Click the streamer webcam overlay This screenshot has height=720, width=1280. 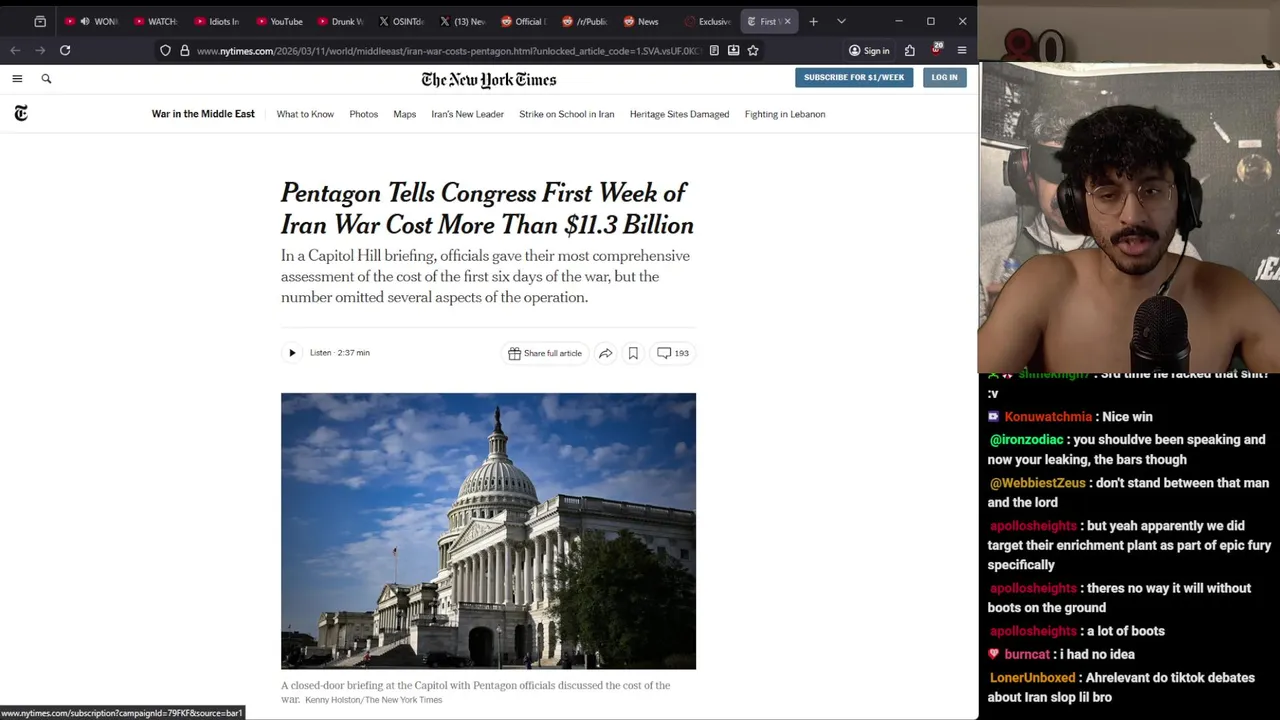coord(1129,216)
